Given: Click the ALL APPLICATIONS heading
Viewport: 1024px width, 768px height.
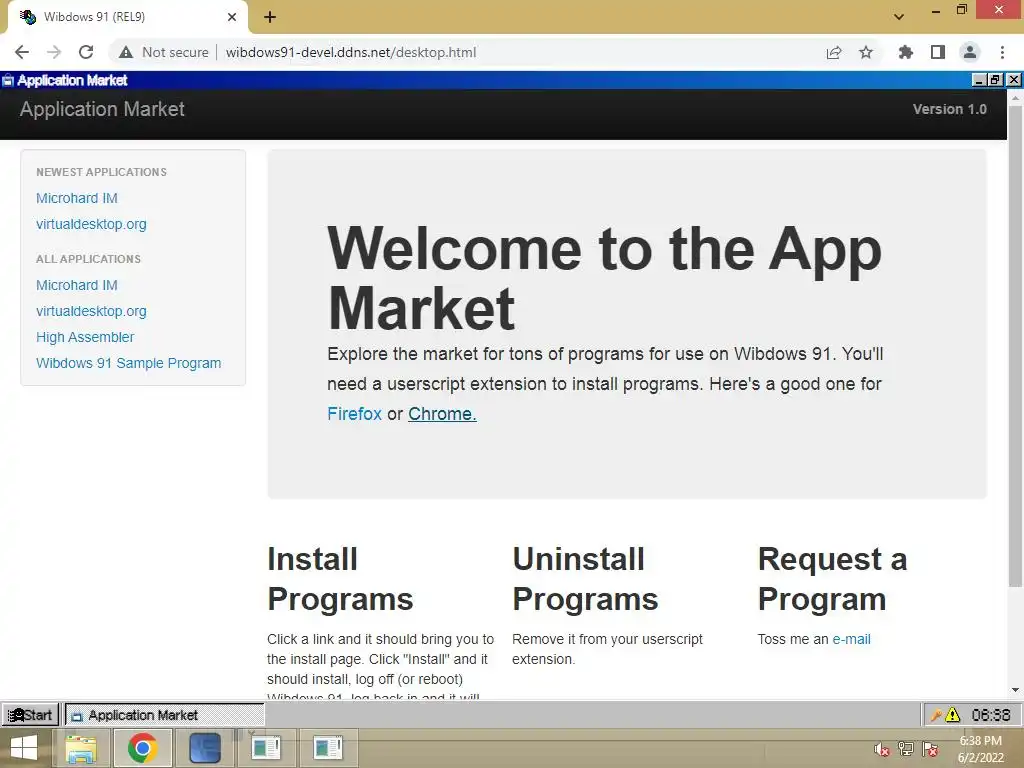Looking at the screenshot, I should pos(88,259).
